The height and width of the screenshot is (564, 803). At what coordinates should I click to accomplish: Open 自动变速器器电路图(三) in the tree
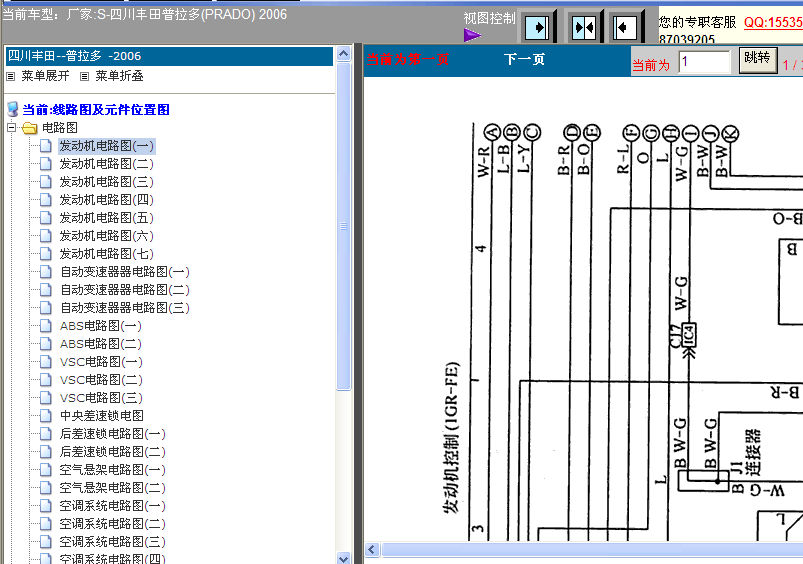coord(125,308)
